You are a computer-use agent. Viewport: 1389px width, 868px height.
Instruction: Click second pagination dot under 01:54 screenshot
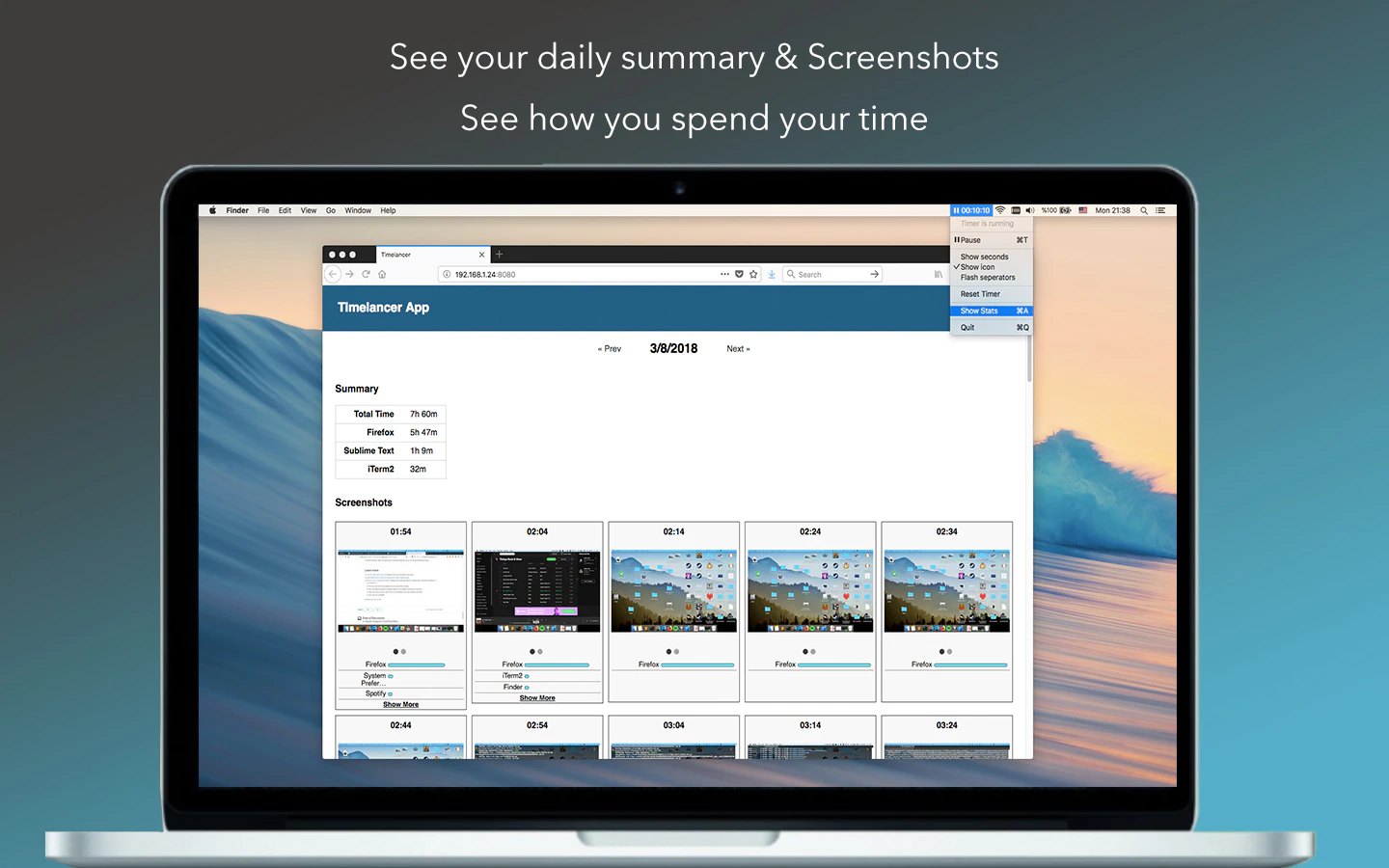point(404,652)
